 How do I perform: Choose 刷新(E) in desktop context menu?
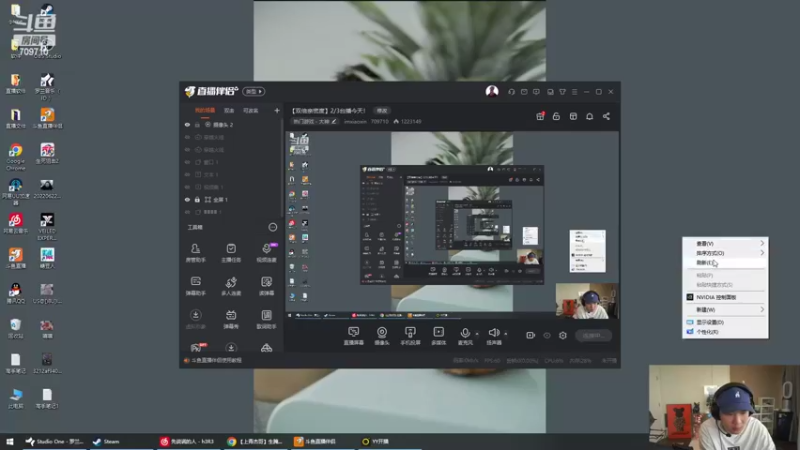tap(725, 262)
